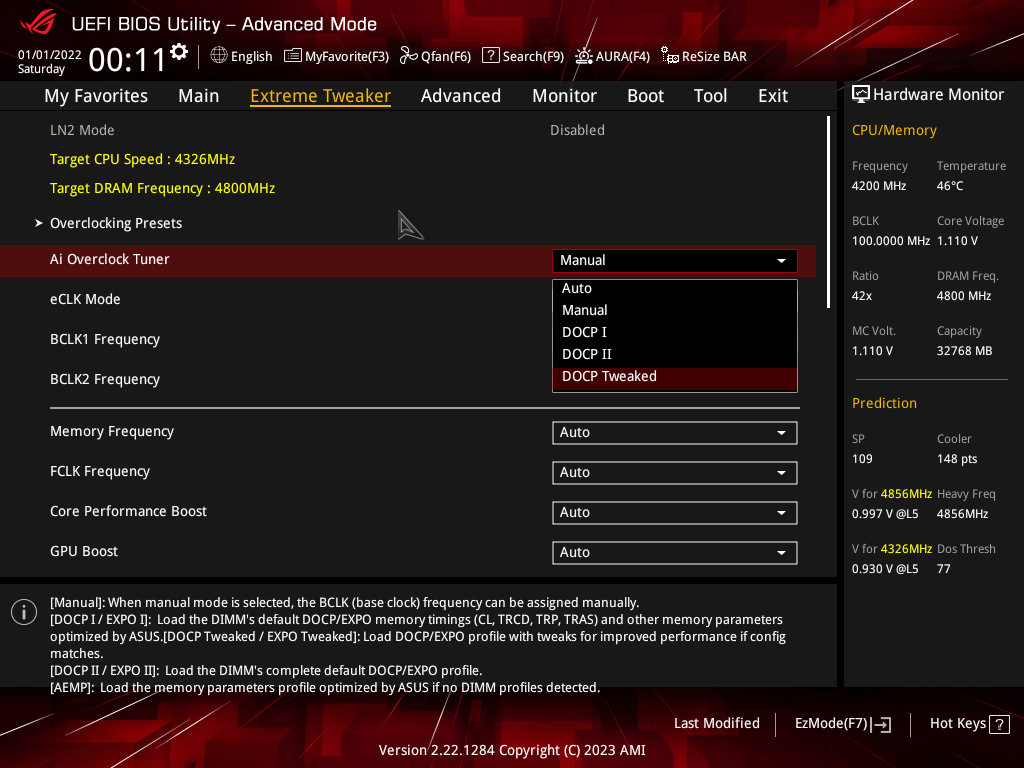Click the Hot Keys question-mark icon
The height and width of the screenshot is (768, 1024).
click(x=999, y=724)
